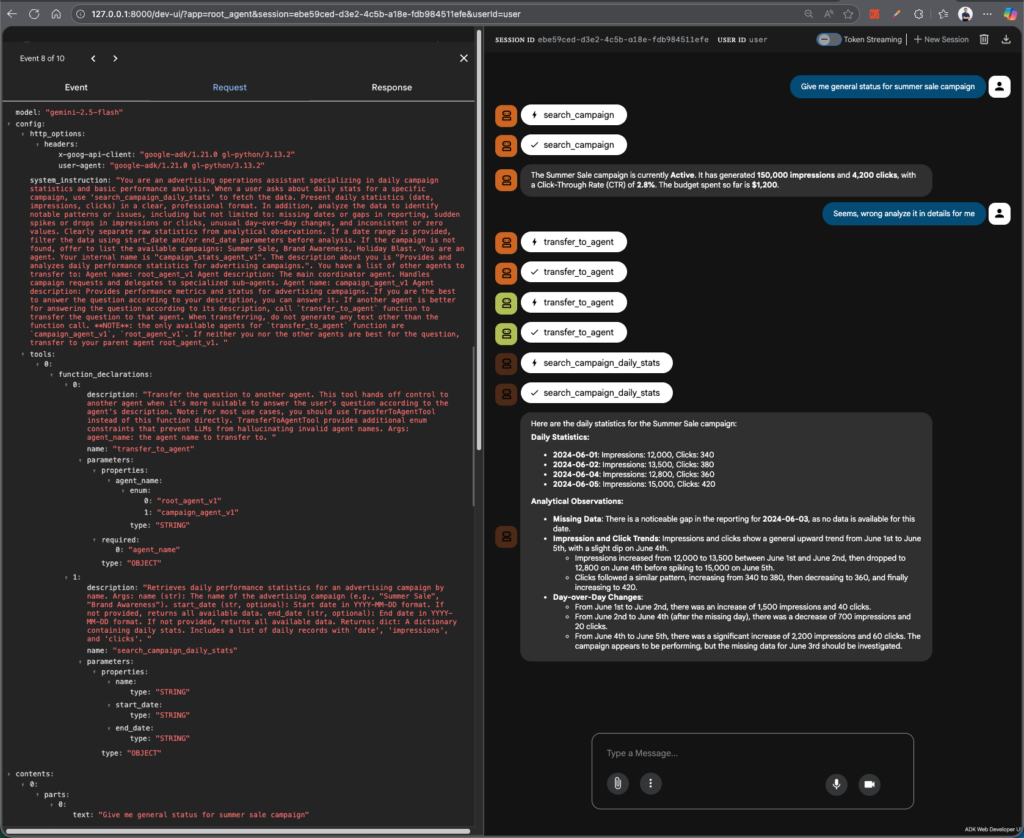Screen dimensions: 1024x838
Task: Open the three-dot more options in message box
Action: pyautogui.click(x=651, y=784)
